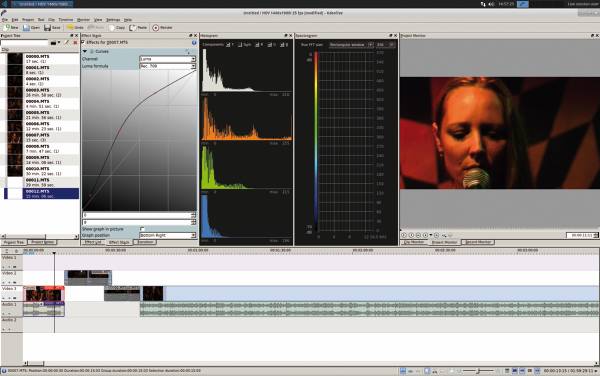600x376 pixels.
Task: Toggle the histogram R component checkbox
Action: click(258, 45)
